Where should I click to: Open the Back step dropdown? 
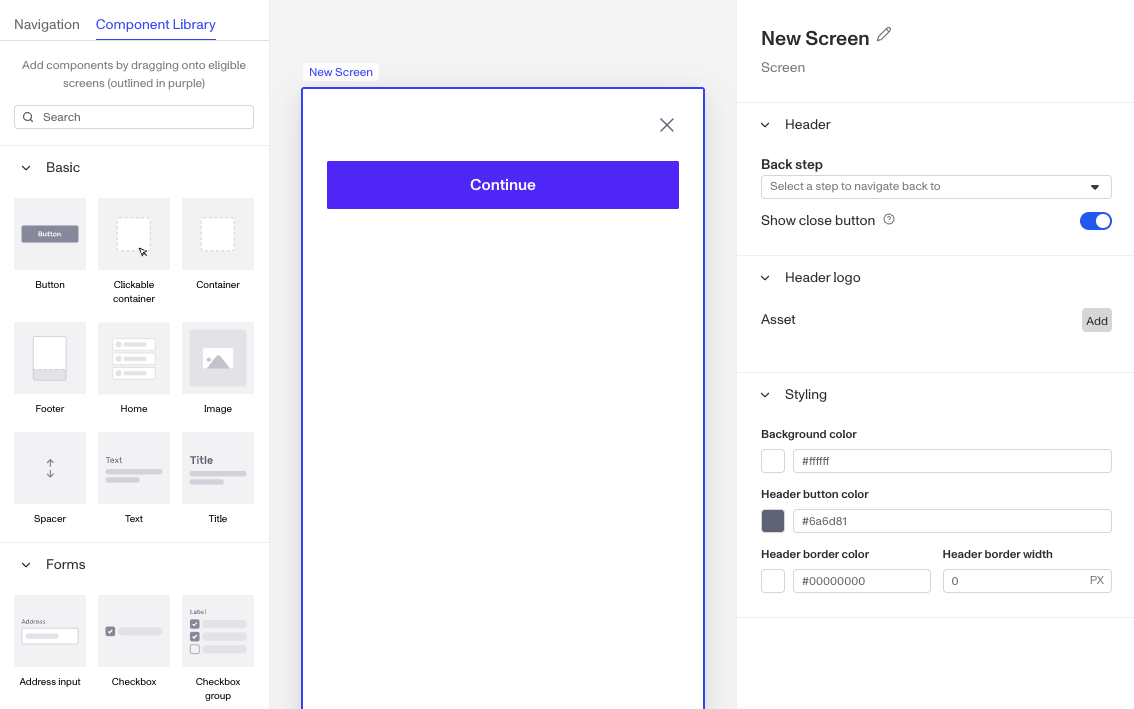click(936, 187)
